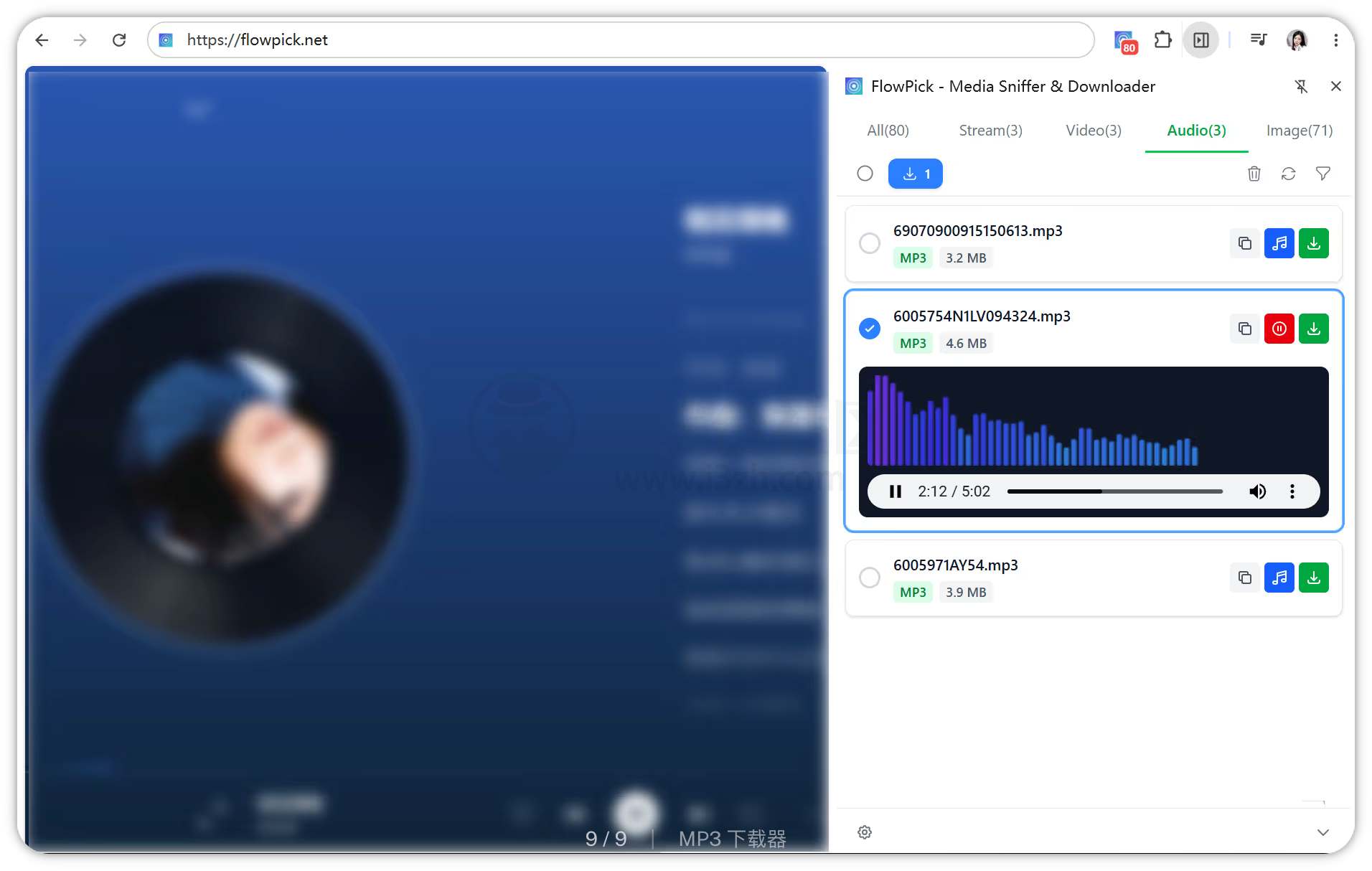The width and height of the screenshot is (1372, 871).
Task: Download 6005754N1LV094324.mp3 with green button
Action: coord(1314,329)
